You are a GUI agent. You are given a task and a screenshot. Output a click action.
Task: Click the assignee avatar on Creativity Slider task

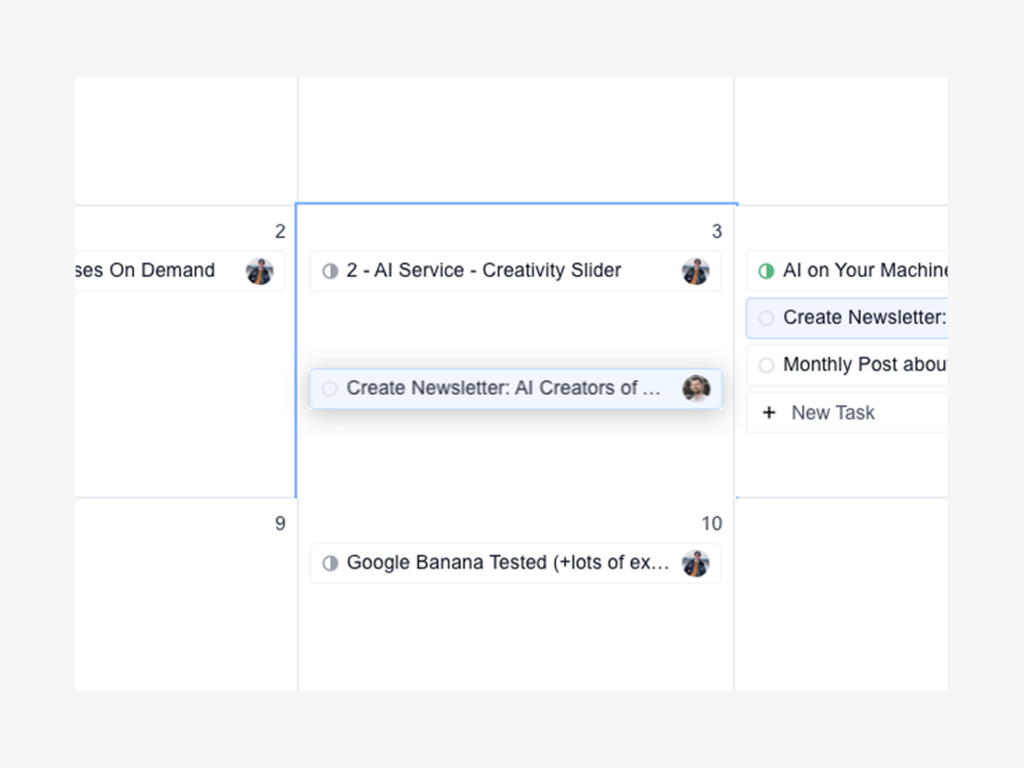[695, 271]
